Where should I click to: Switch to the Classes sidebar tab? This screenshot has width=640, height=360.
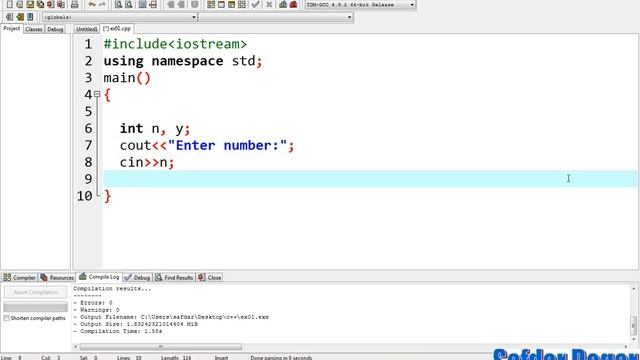(33, 29)
